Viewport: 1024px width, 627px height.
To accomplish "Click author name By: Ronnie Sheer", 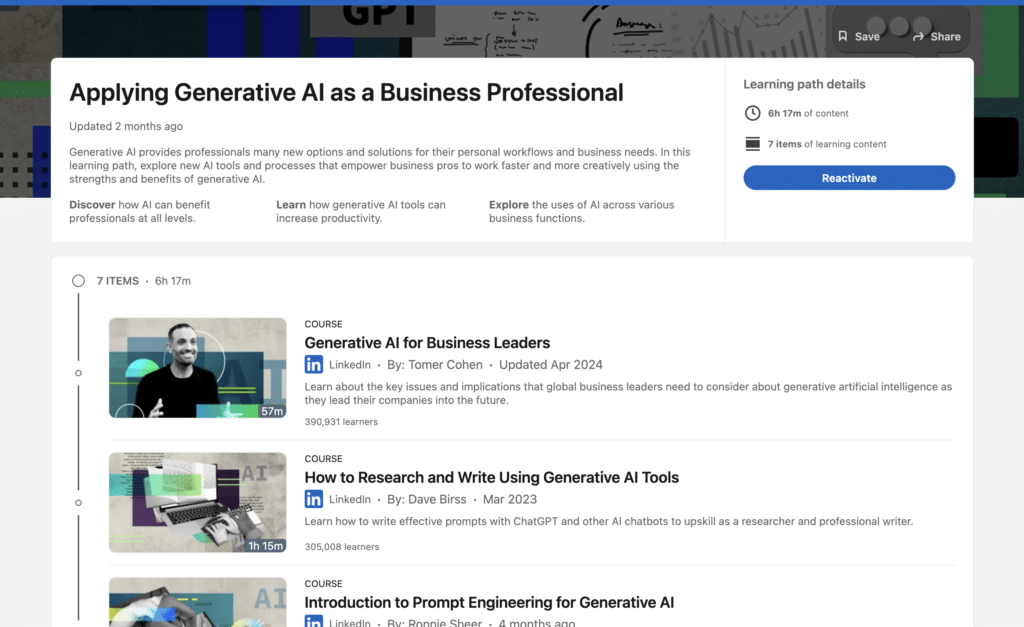I will coord(434,622).
